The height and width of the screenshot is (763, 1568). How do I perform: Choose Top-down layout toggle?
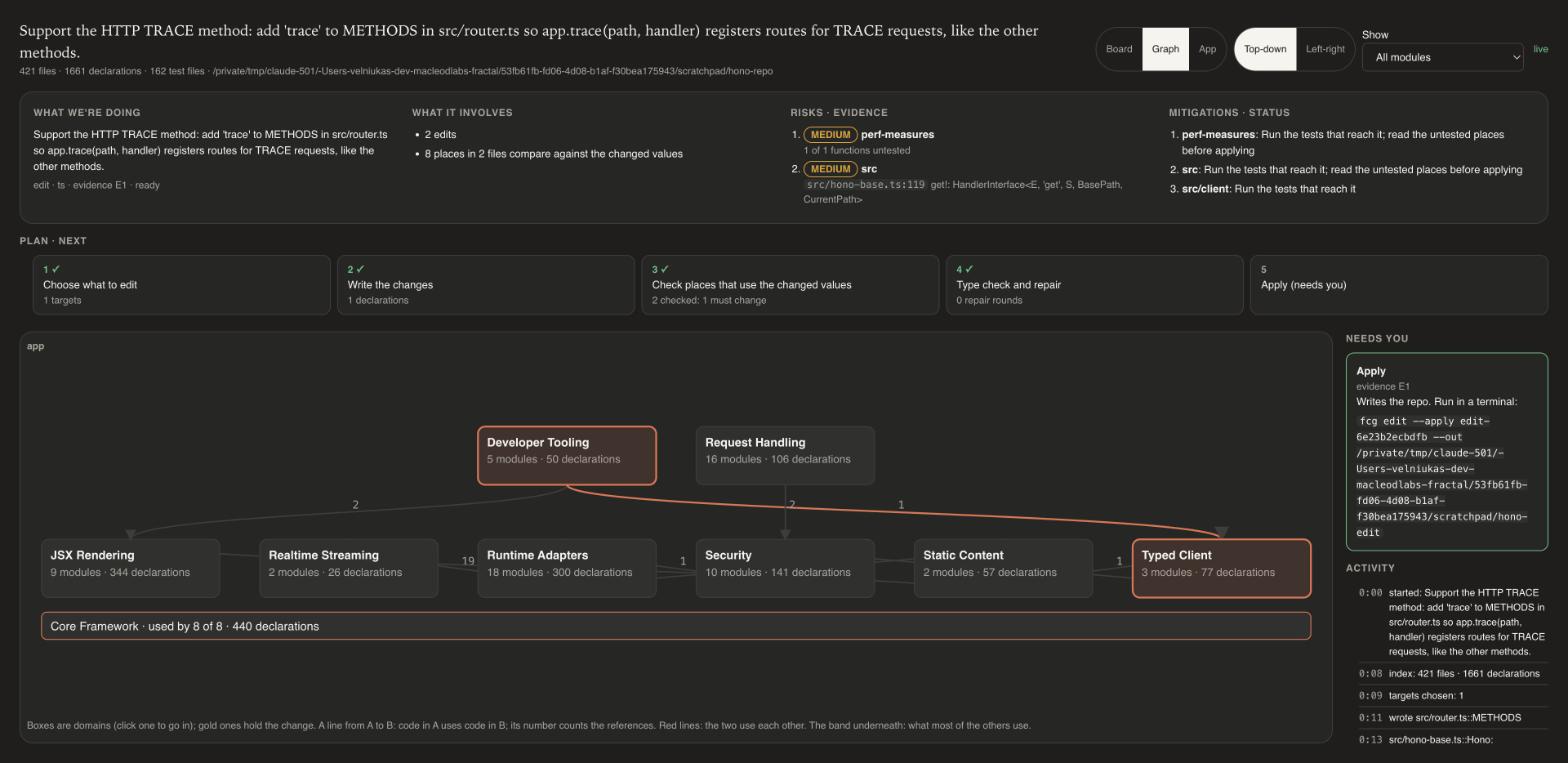coord(1265,49)
